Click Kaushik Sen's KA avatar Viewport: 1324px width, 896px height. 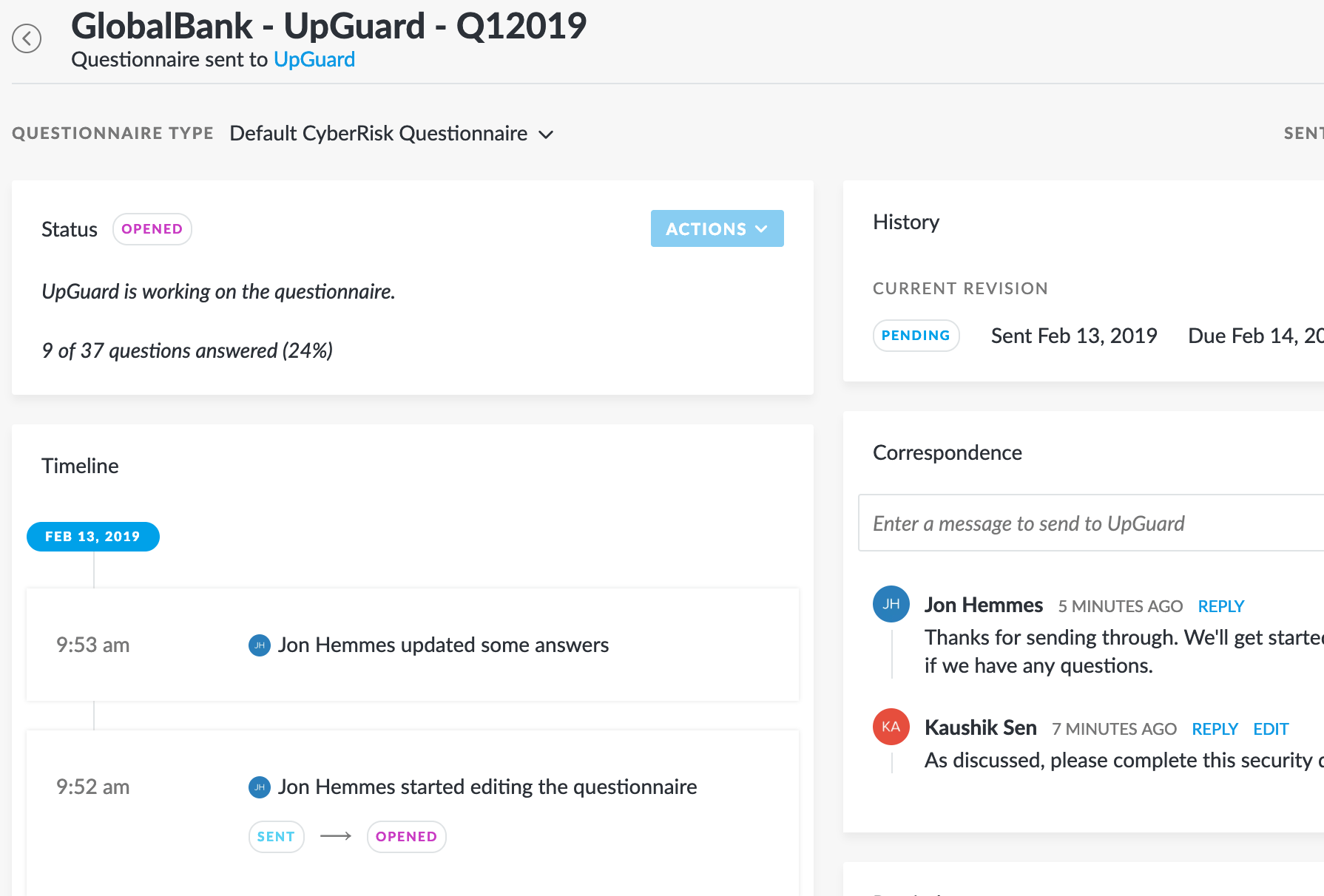click(x=891, y=727)
